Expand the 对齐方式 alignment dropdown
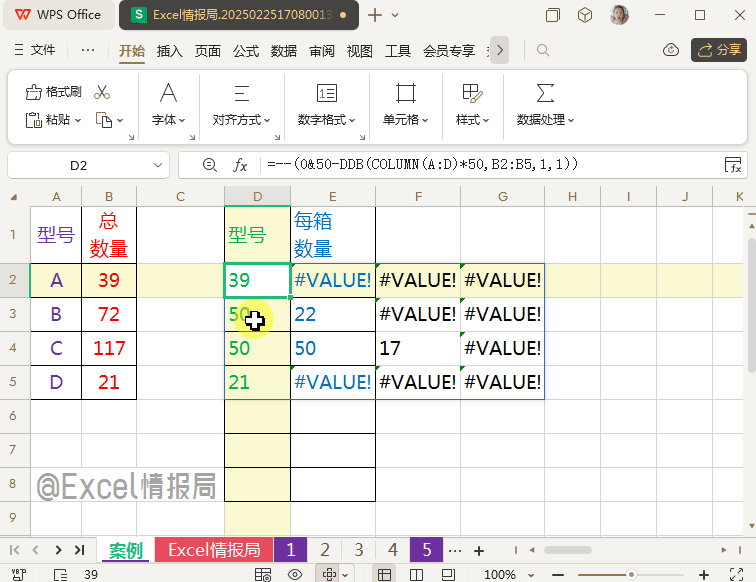 [x=242, y=119]
